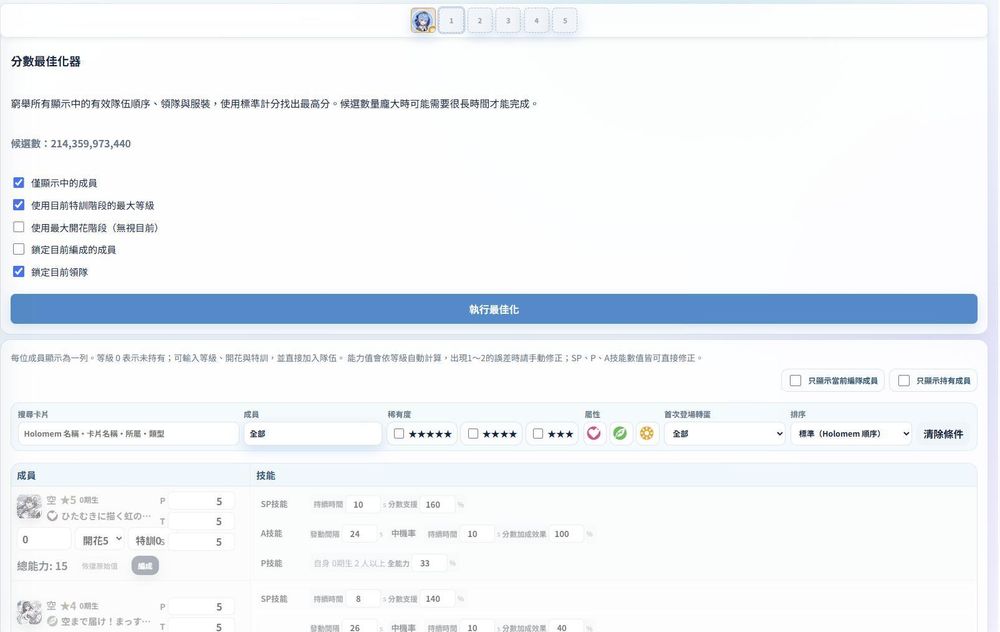
Task: Uncheck 使用目前特訓階段的最大等級
Action: coord(19,205)
